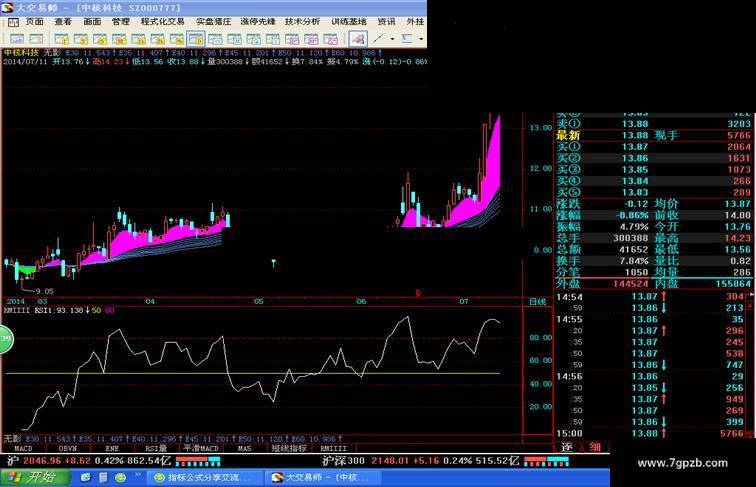
Task: Switch to the 平滑MACD indicator tab
Action: point(201,448)
